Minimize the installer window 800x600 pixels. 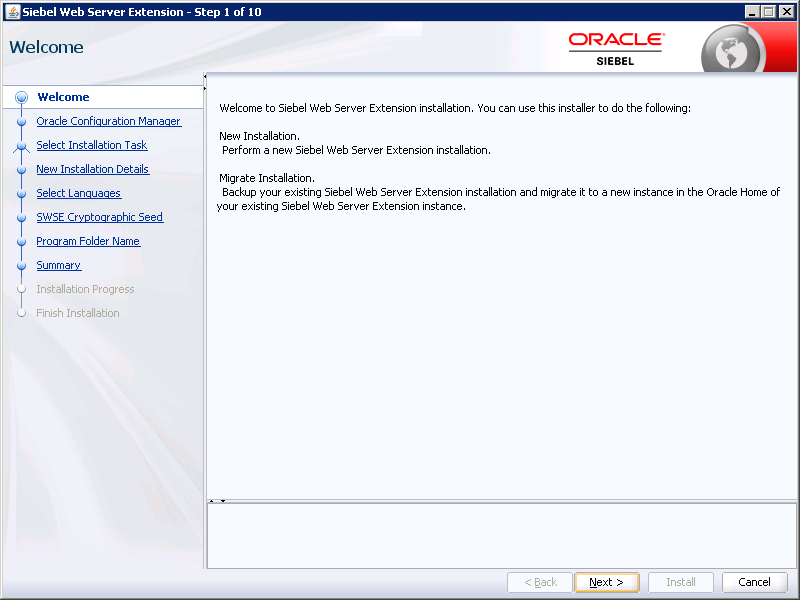(x=752, y=12)
